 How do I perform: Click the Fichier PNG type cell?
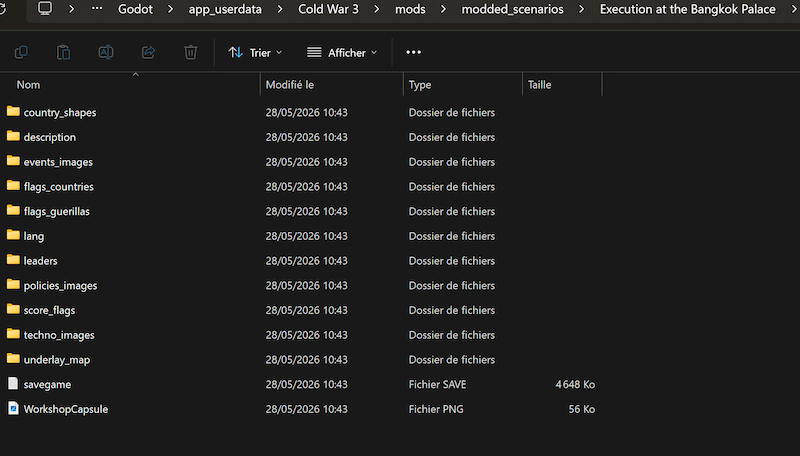(436, 409)
